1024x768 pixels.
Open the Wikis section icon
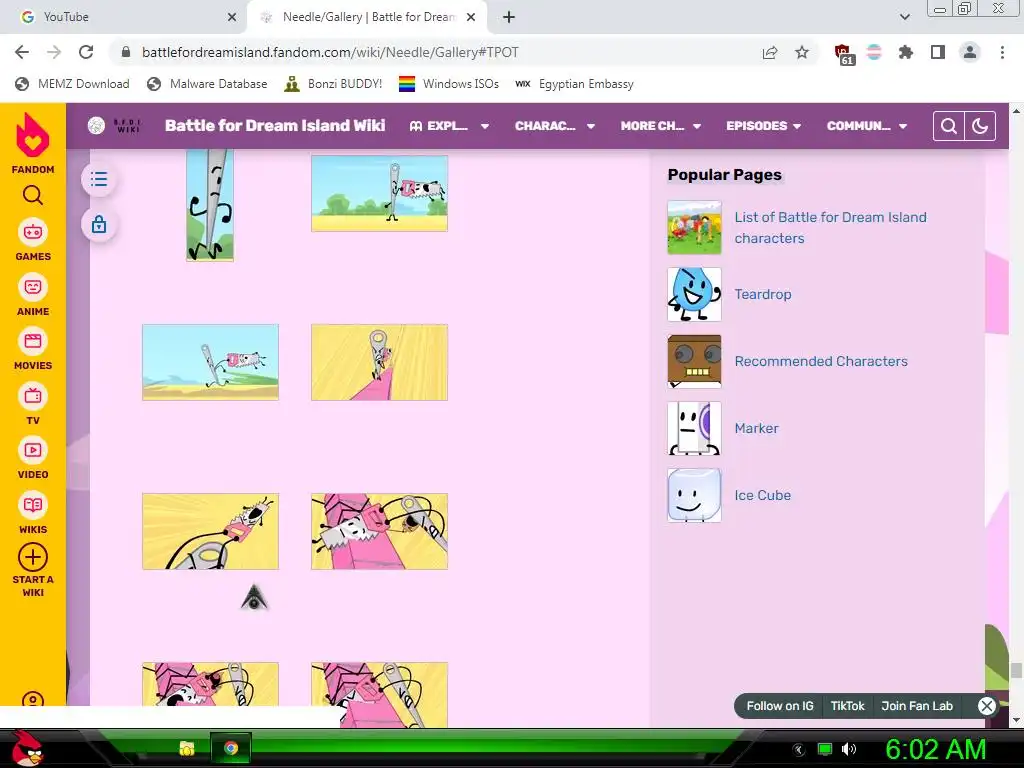tap(33, 505)
